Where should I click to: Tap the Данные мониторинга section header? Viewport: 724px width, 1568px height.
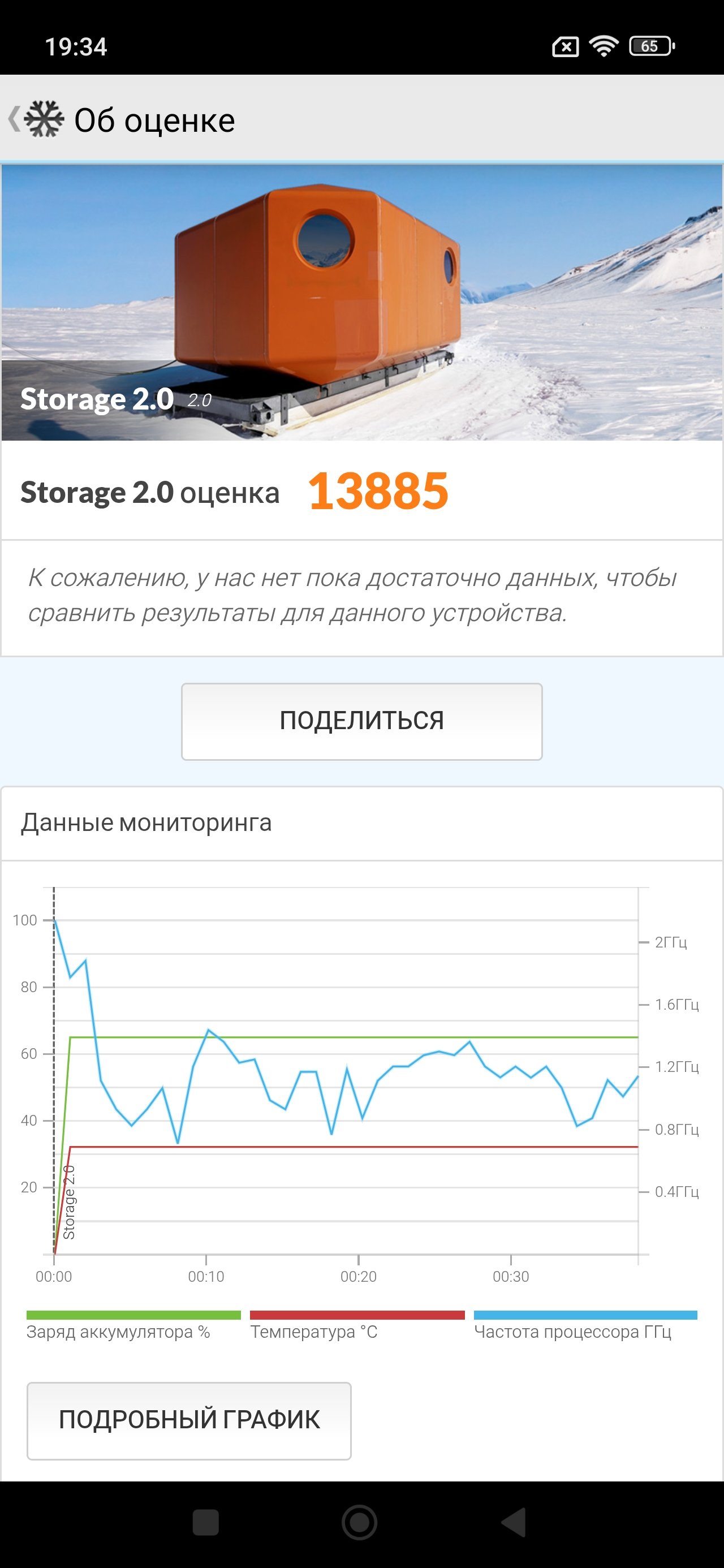click(146, 822)
